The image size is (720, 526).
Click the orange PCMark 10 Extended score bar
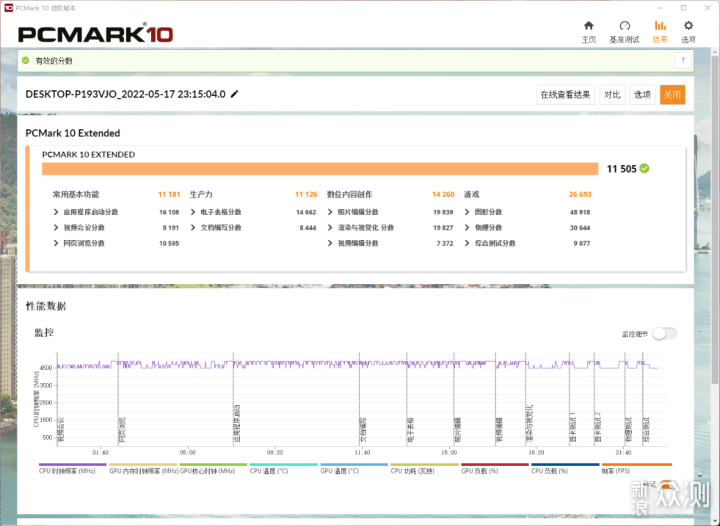[320, 168]
